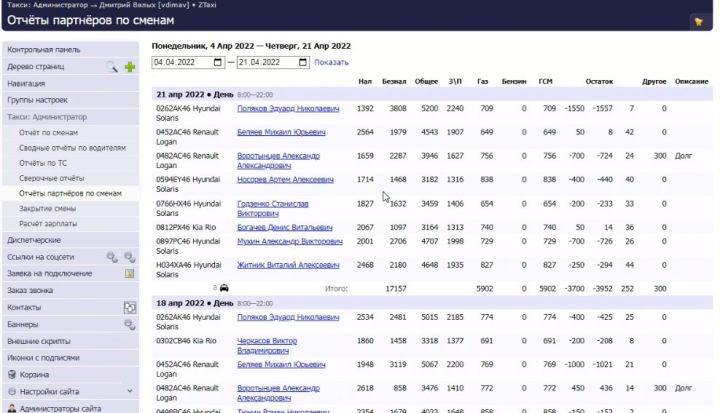
Task: Collapse the Такси: Администратор section
Action: click(47, 117)
